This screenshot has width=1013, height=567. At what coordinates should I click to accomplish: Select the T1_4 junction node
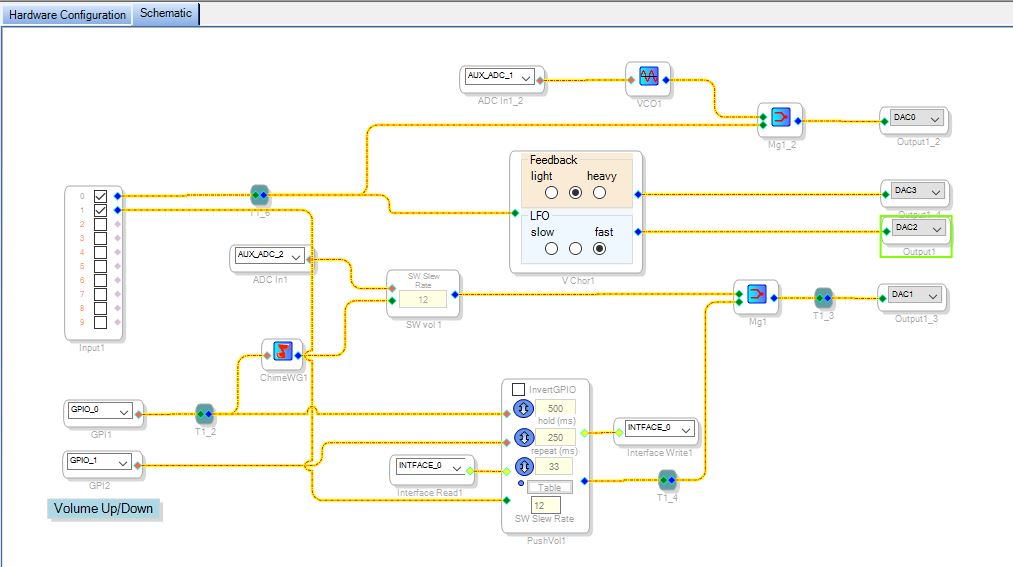click(x=667, y=480)
